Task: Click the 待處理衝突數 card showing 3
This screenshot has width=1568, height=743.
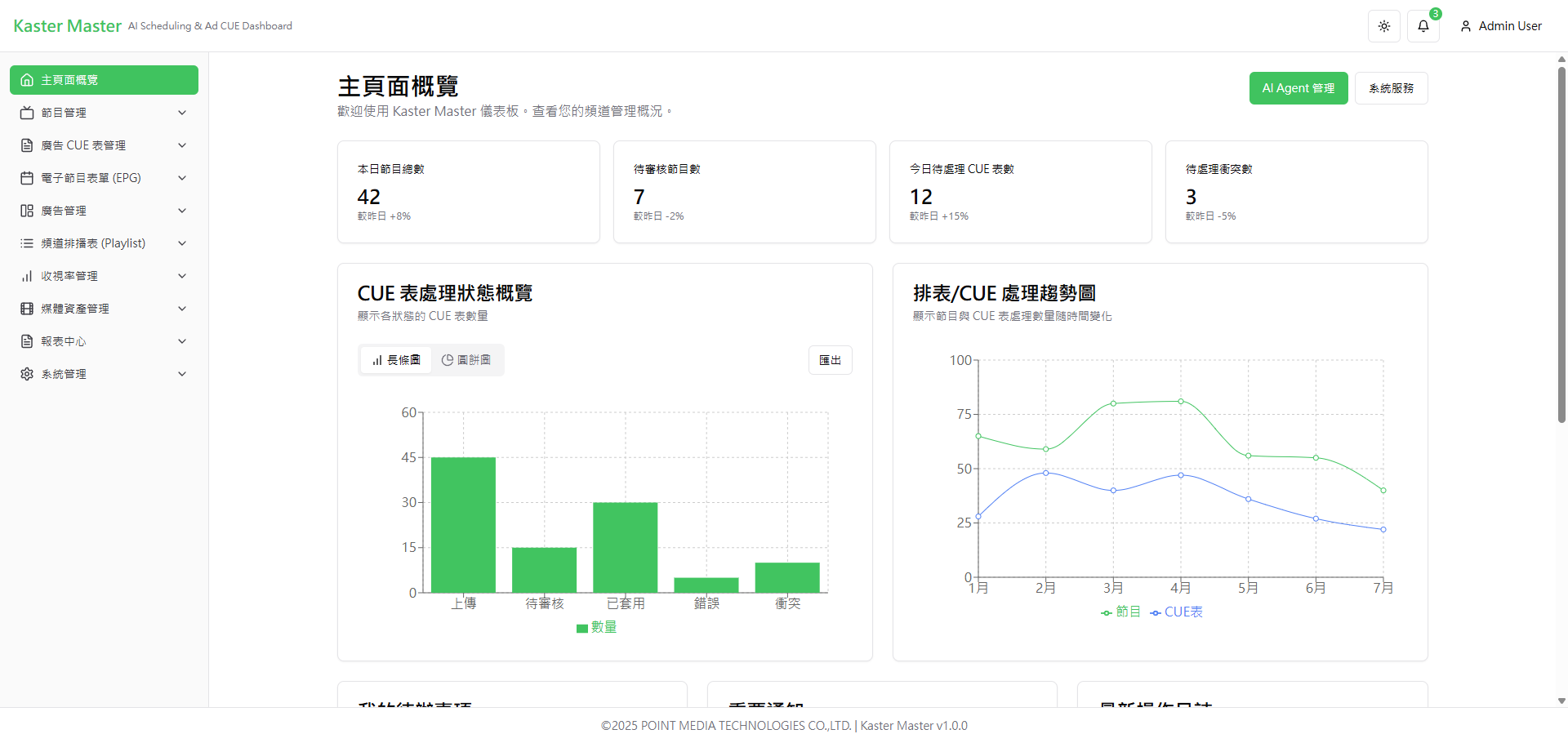Action: pyautogui.click(x=1297, y=192)
